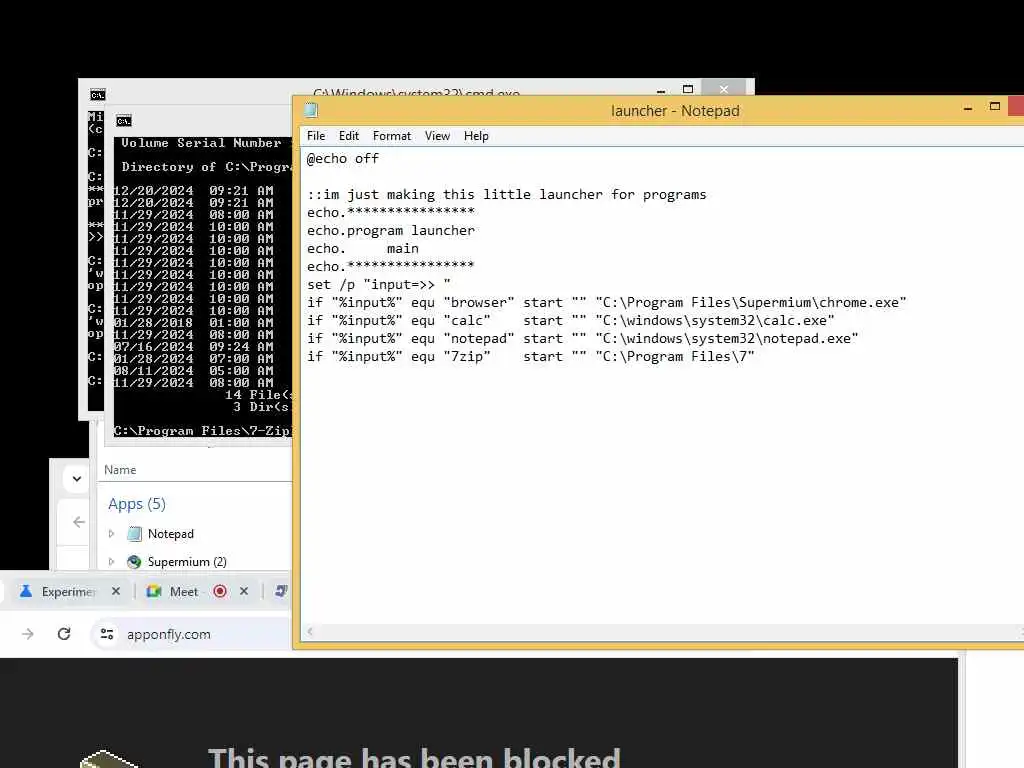Click the 'set /p "input=>> "' line
The width and height of the screenshot is (1024, 768).
379,285
